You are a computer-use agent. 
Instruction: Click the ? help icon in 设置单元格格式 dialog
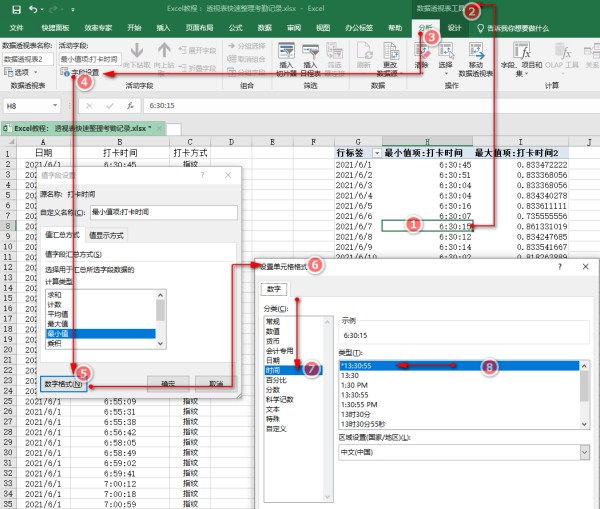(560, 266)
